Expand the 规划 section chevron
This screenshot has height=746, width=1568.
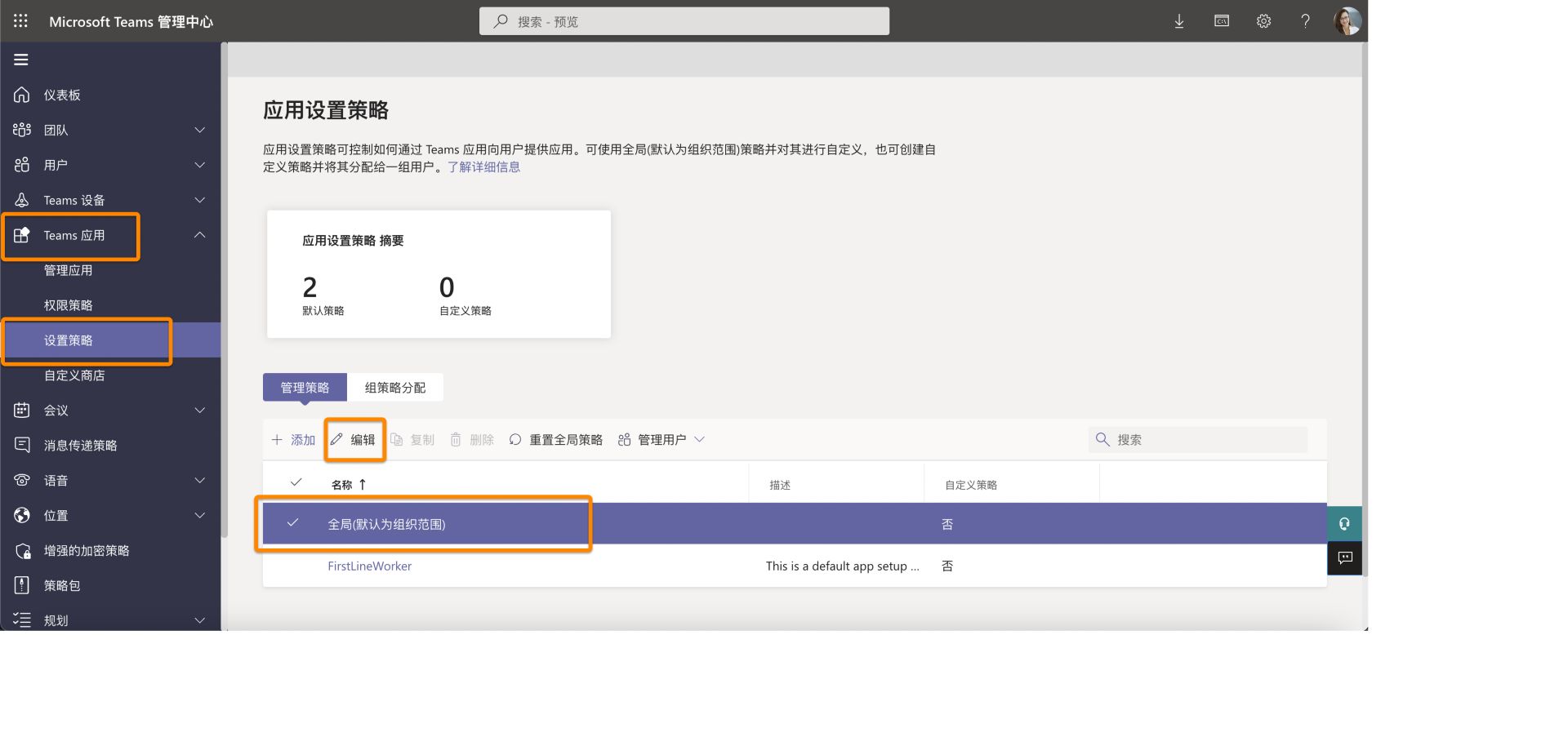[200, 620]
